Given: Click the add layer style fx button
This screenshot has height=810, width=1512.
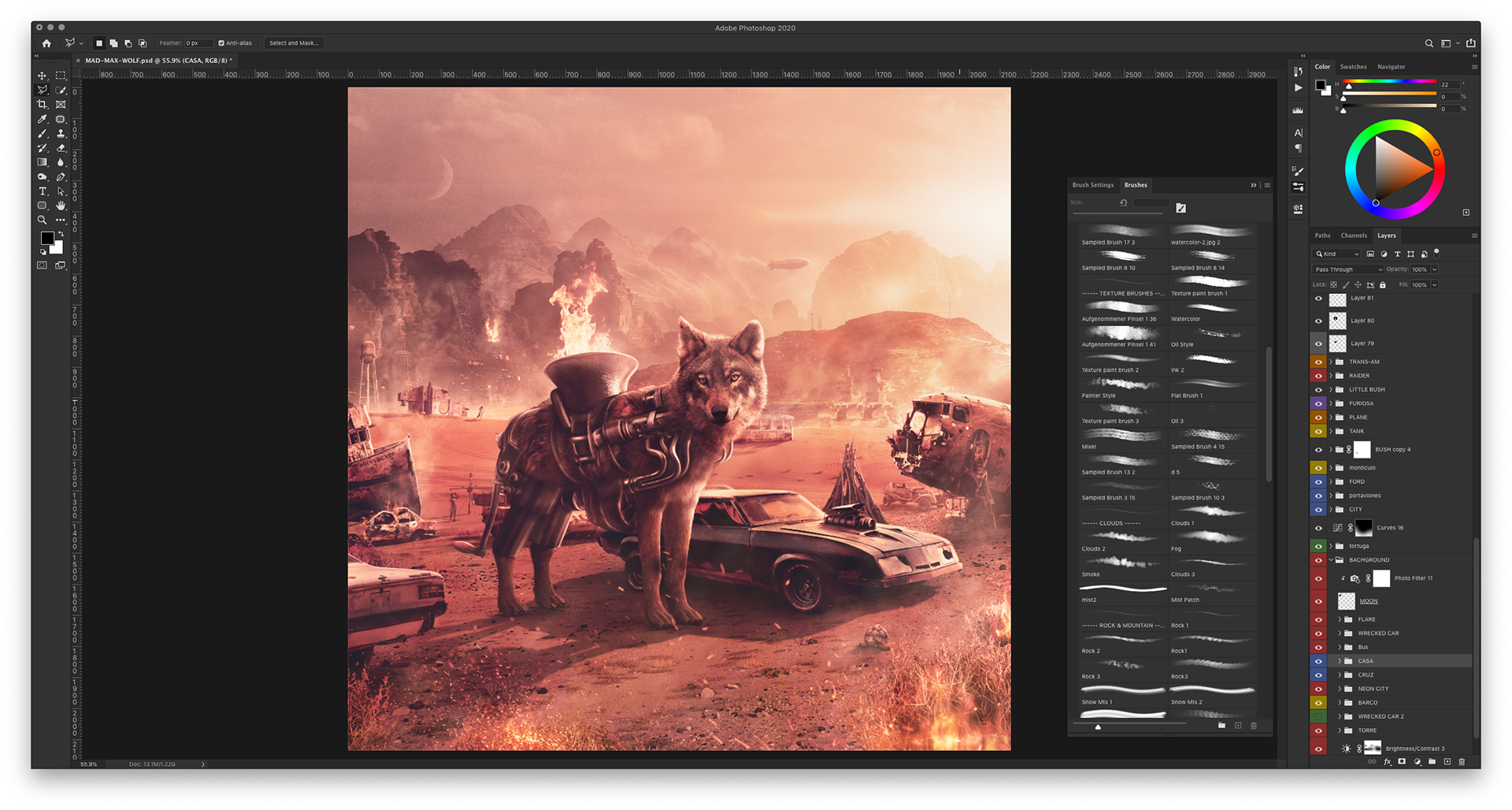Looking at the screenshot, I should coord(1387,762).
